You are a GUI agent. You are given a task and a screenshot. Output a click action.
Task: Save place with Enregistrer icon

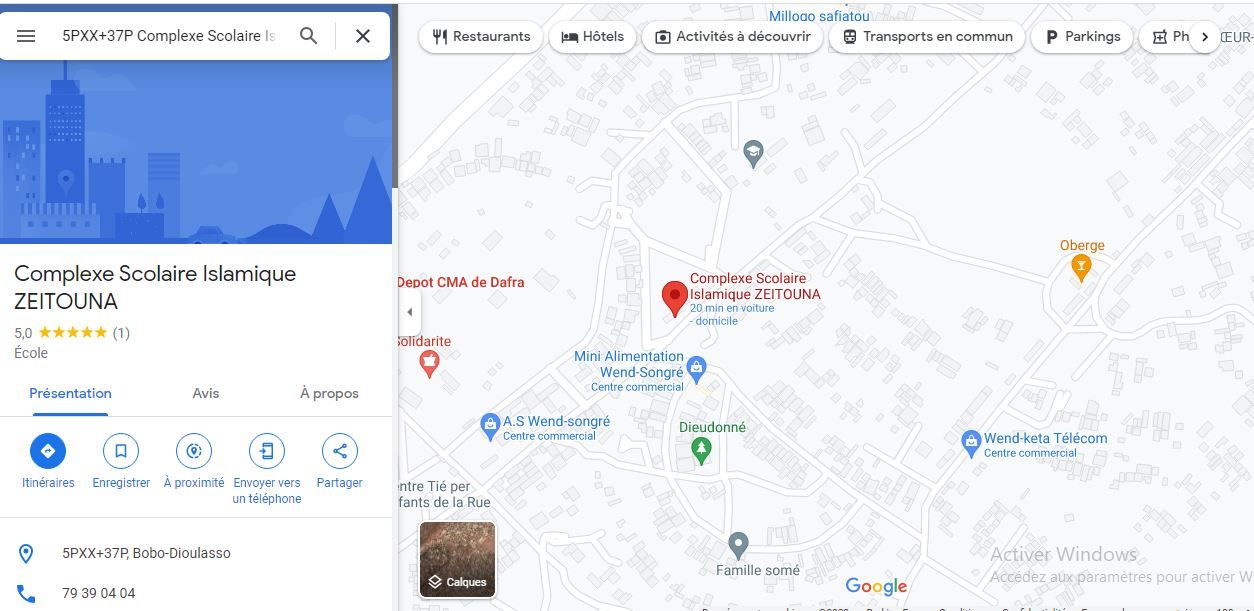pyautogui.click(x=121, y=451)
